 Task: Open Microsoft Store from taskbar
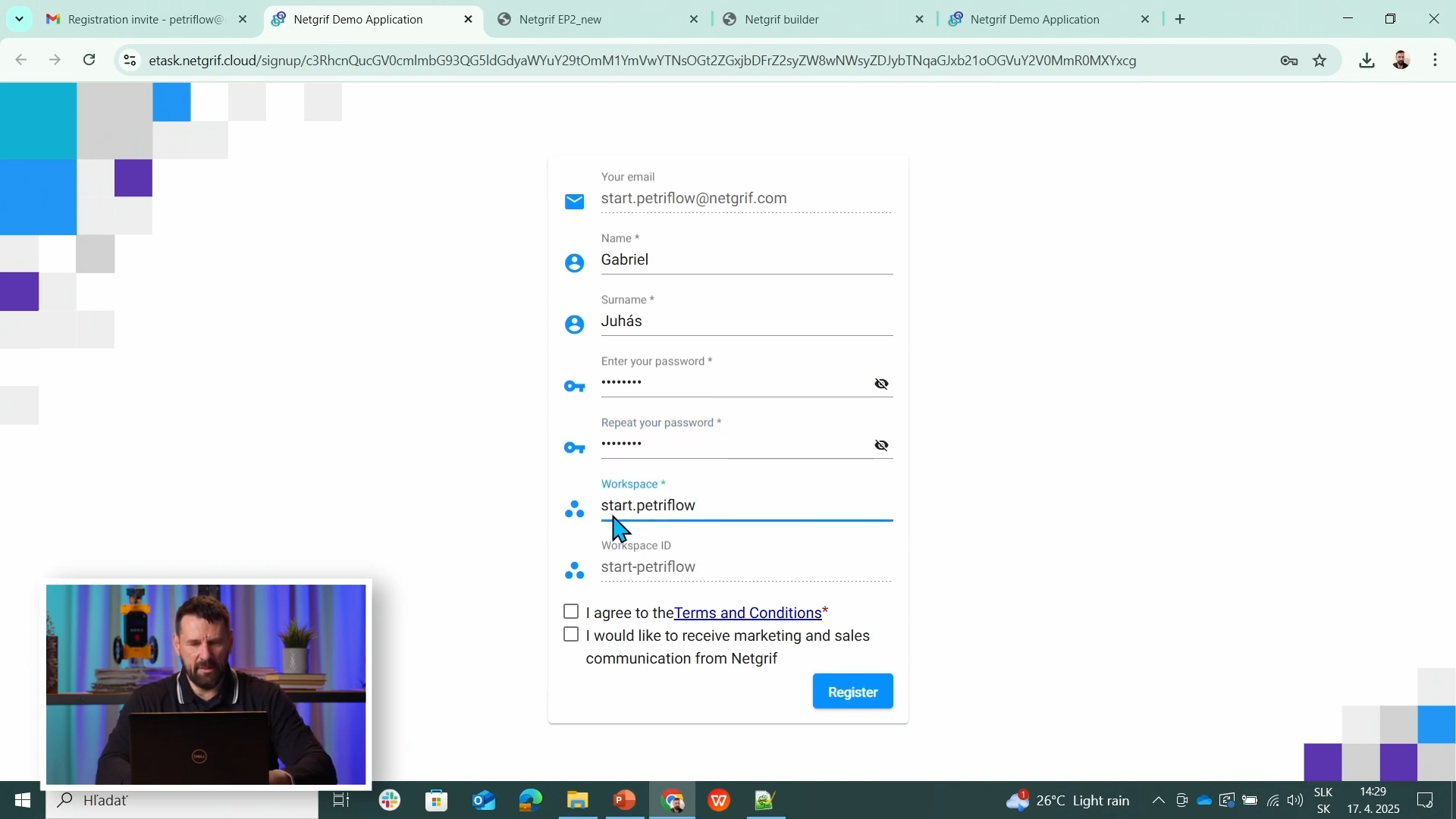(437, 800)
